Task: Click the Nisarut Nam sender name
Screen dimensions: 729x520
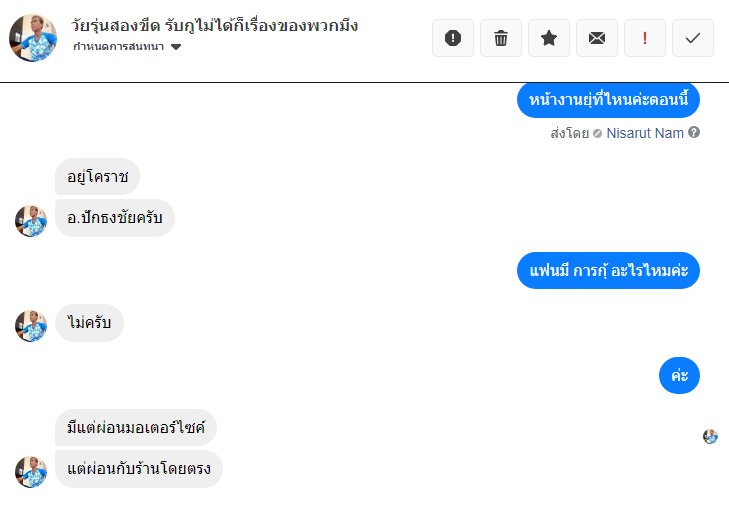Action: coord(645,133)
